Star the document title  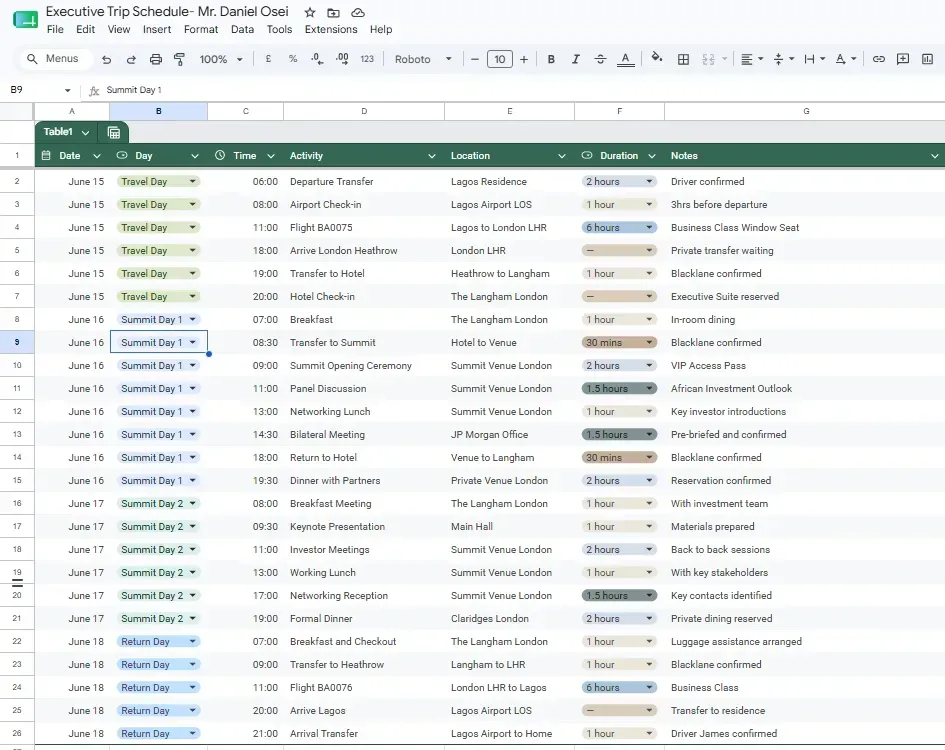pos(310,12)
